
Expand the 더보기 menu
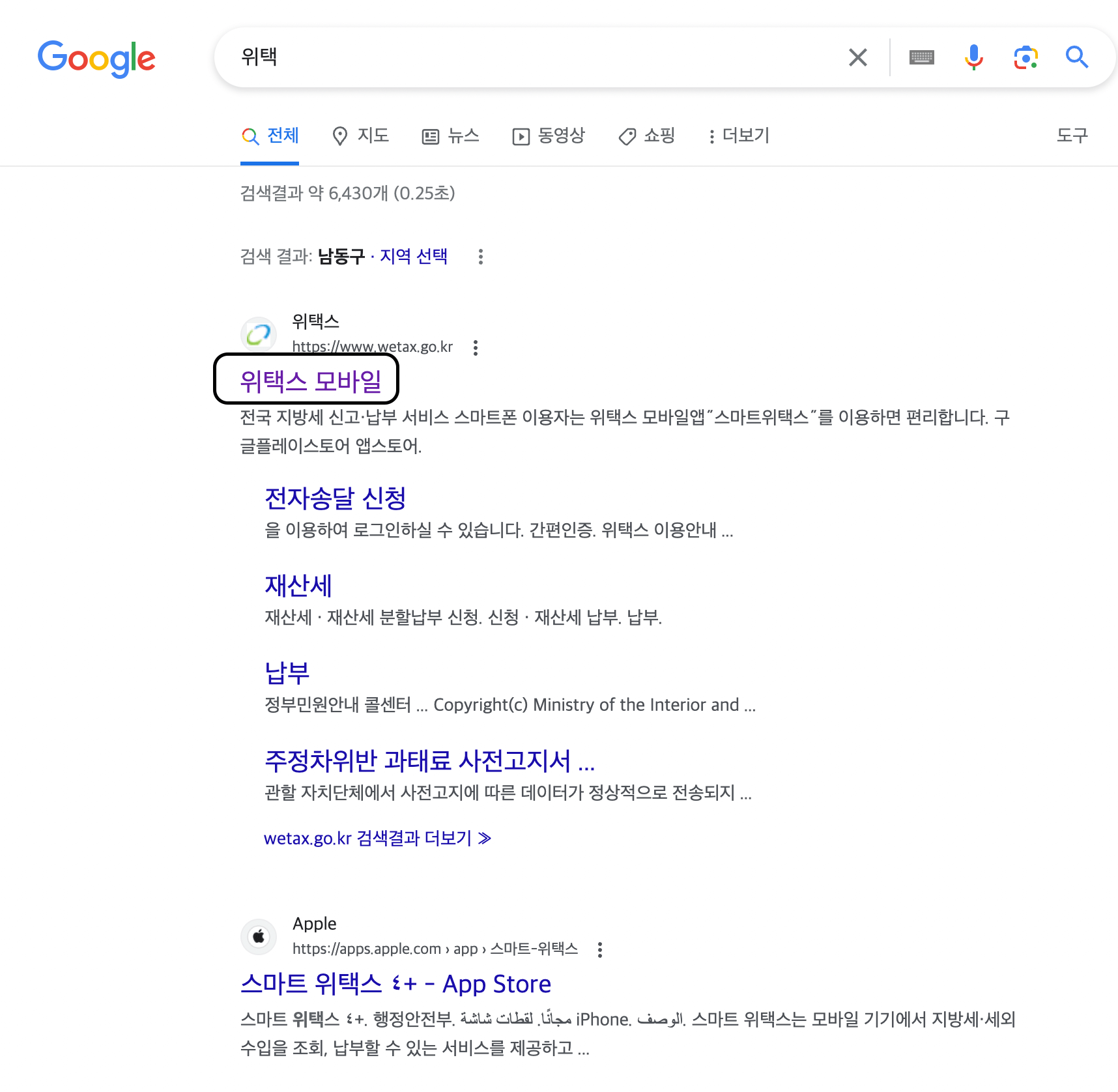click(x=739, y=136)
